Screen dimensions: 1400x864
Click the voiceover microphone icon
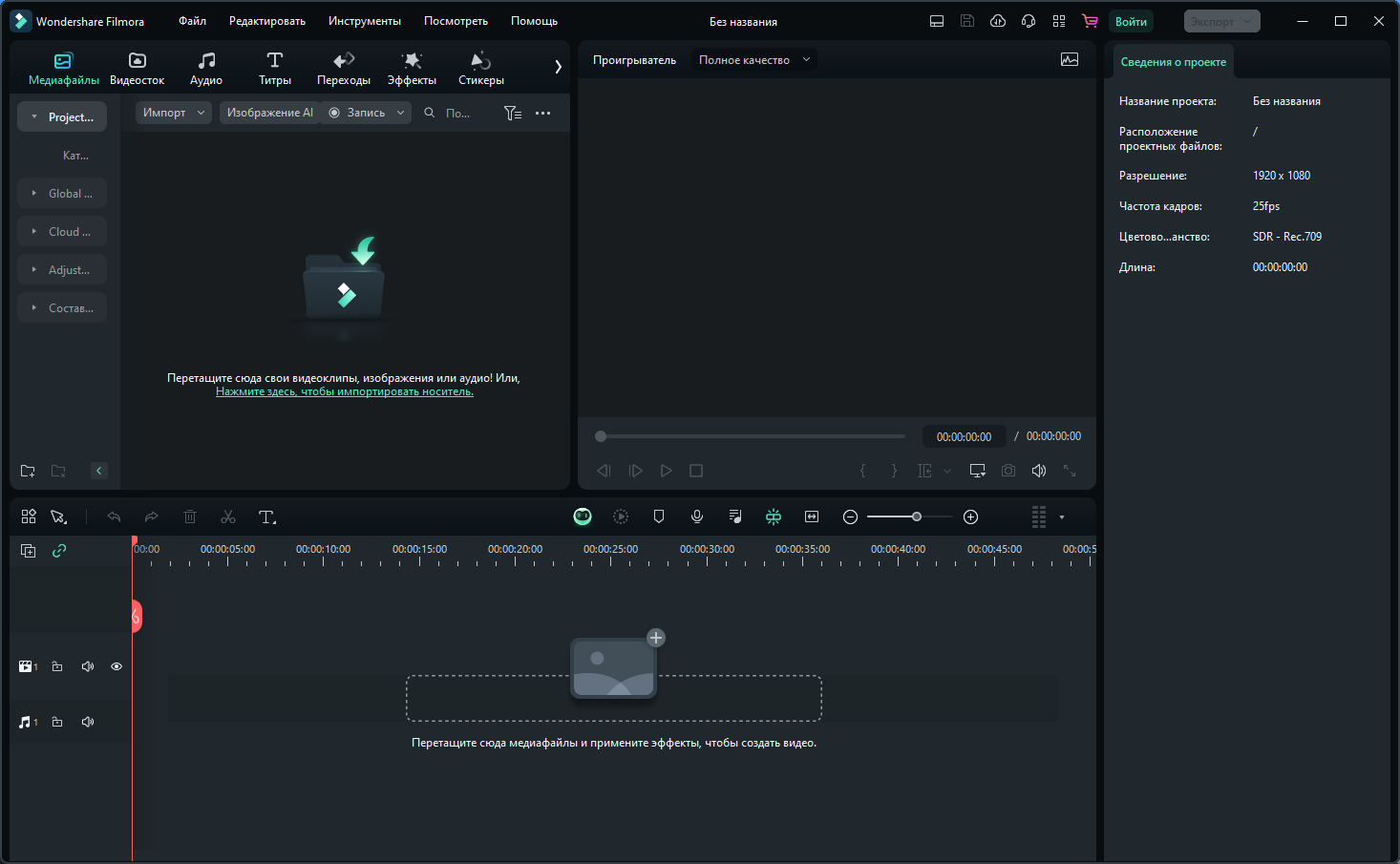[697, 516]
